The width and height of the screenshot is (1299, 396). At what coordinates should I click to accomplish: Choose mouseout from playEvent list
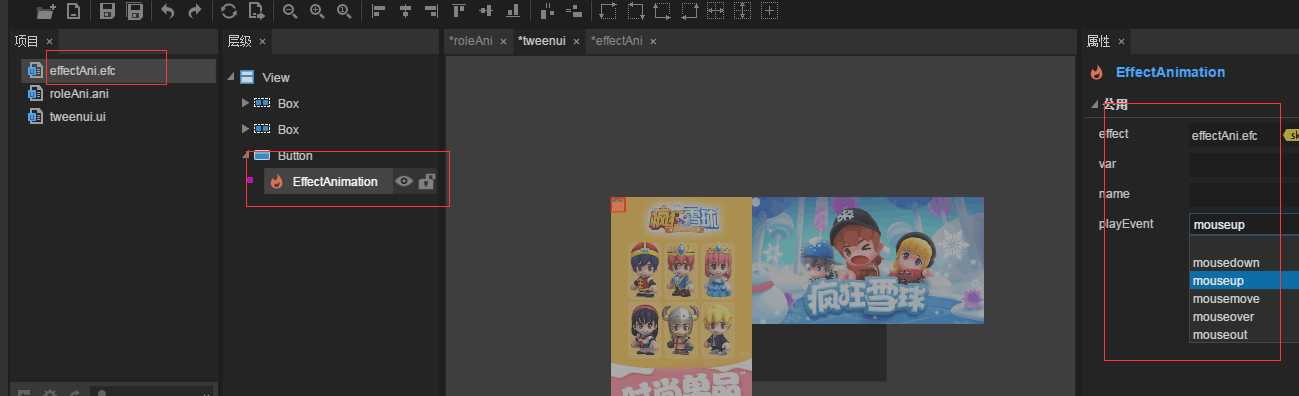click(x=1244, y=335)
